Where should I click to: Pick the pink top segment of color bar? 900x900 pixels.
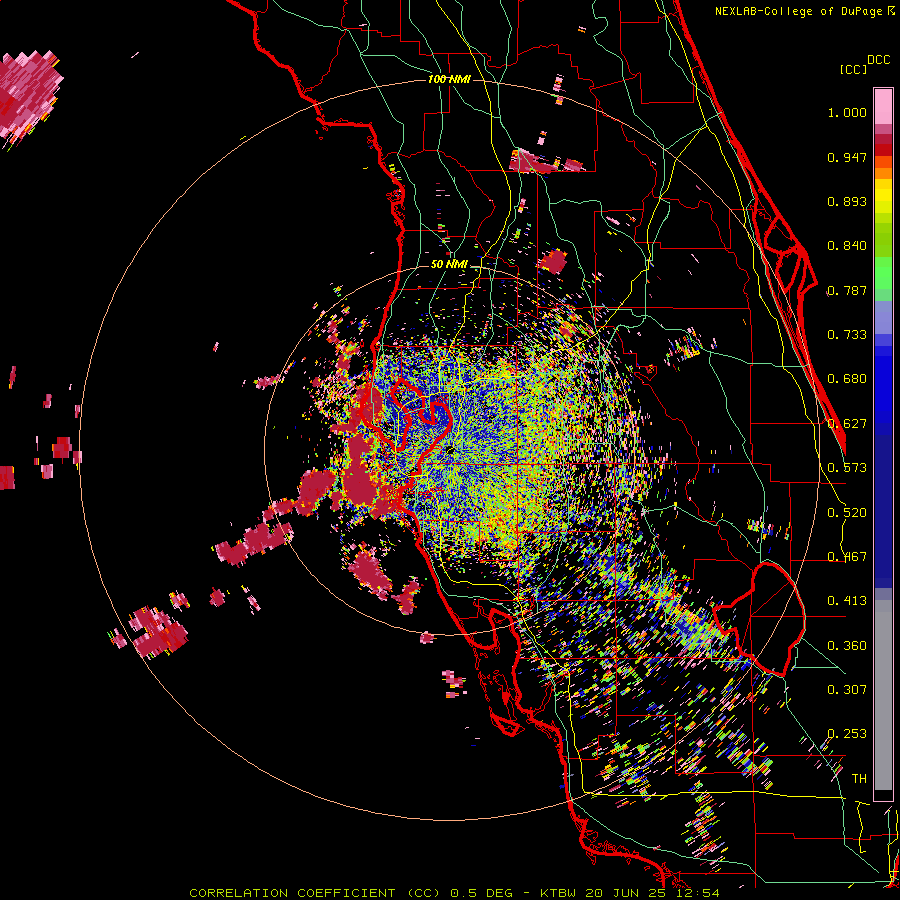click(x=883, y=107)
